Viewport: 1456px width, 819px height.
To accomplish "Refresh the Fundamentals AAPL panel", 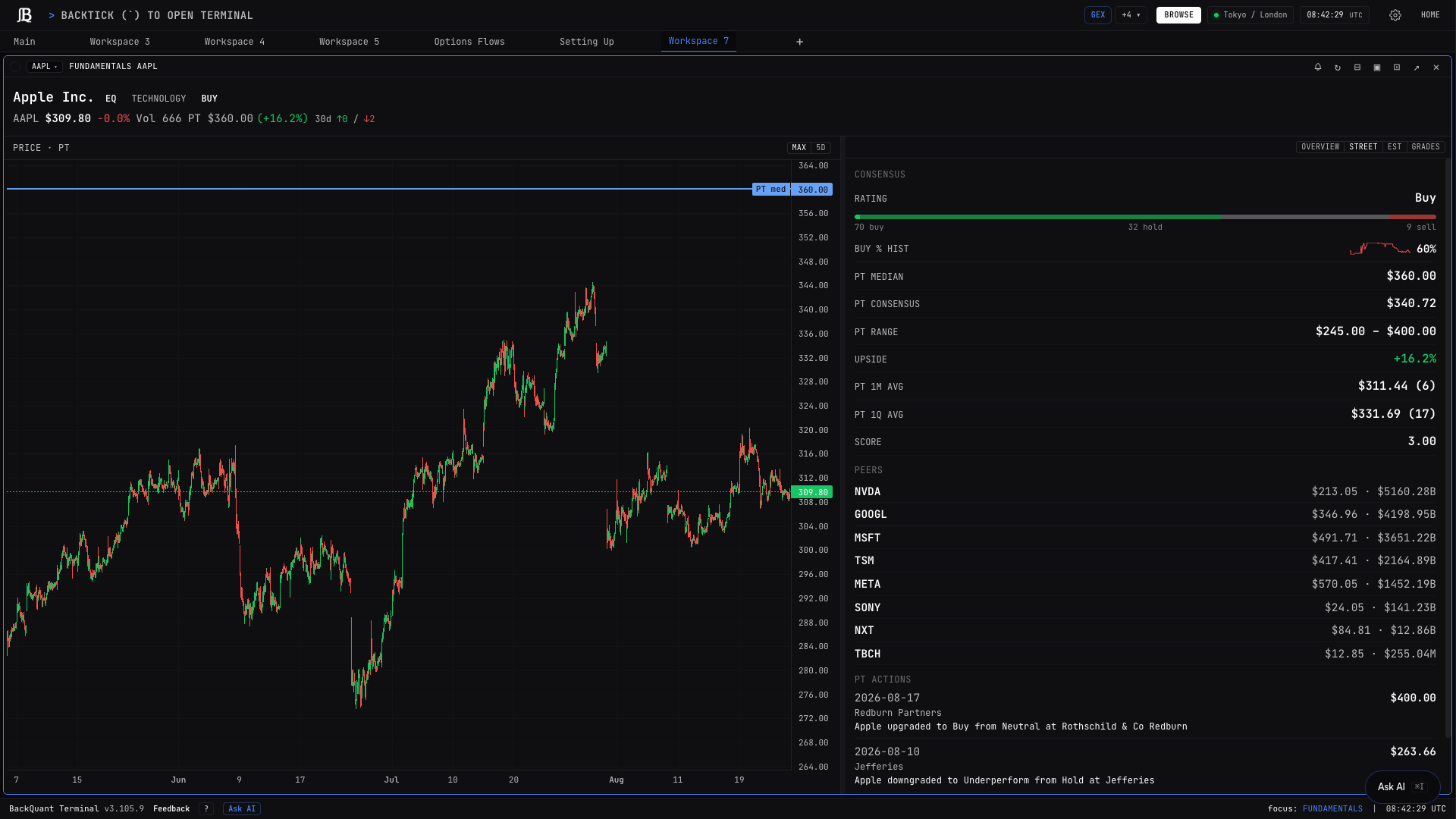I will (x=1338, y=67).
